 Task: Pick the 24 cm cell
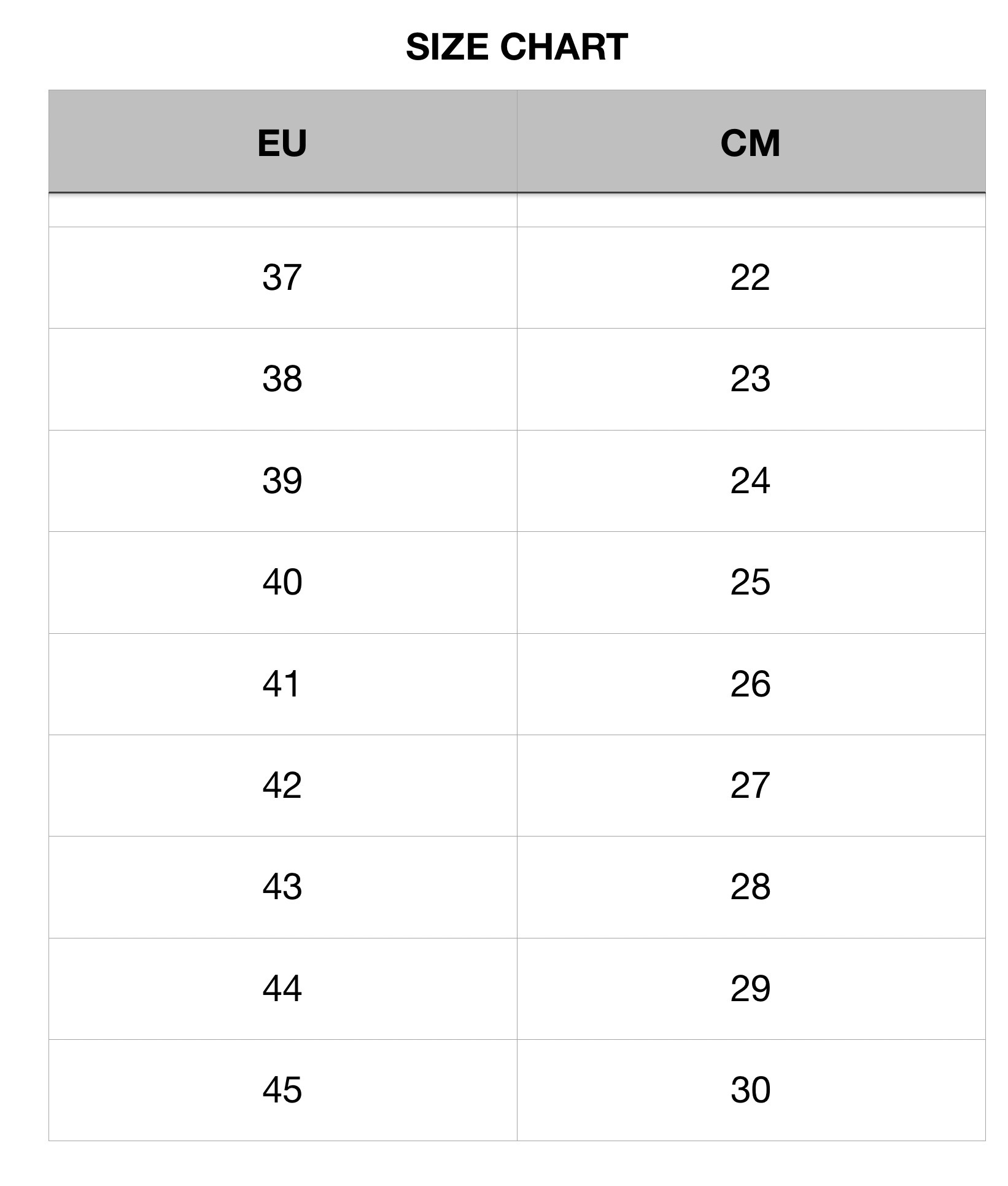[x=750, y=480]
